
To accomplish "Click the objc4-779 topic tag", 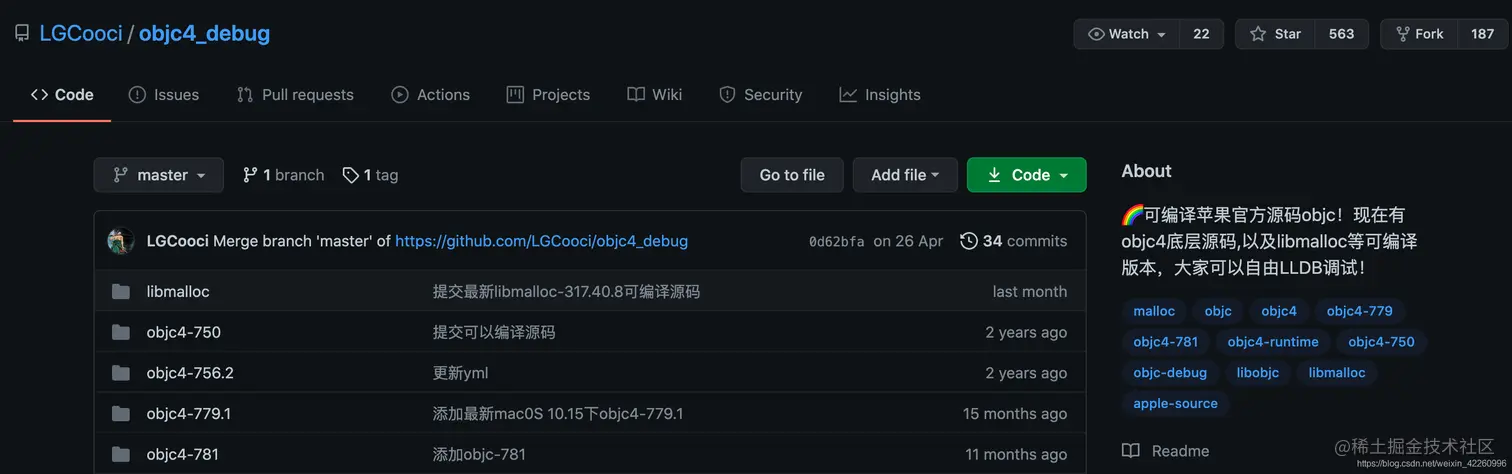I will coord(1360,311).
